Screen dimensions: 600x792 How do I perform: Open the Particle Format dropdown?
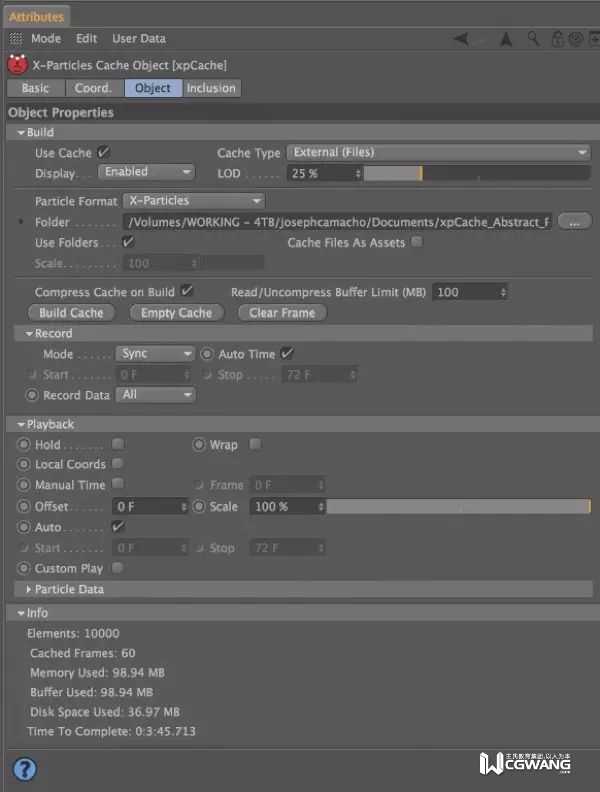tap(194, 201)
